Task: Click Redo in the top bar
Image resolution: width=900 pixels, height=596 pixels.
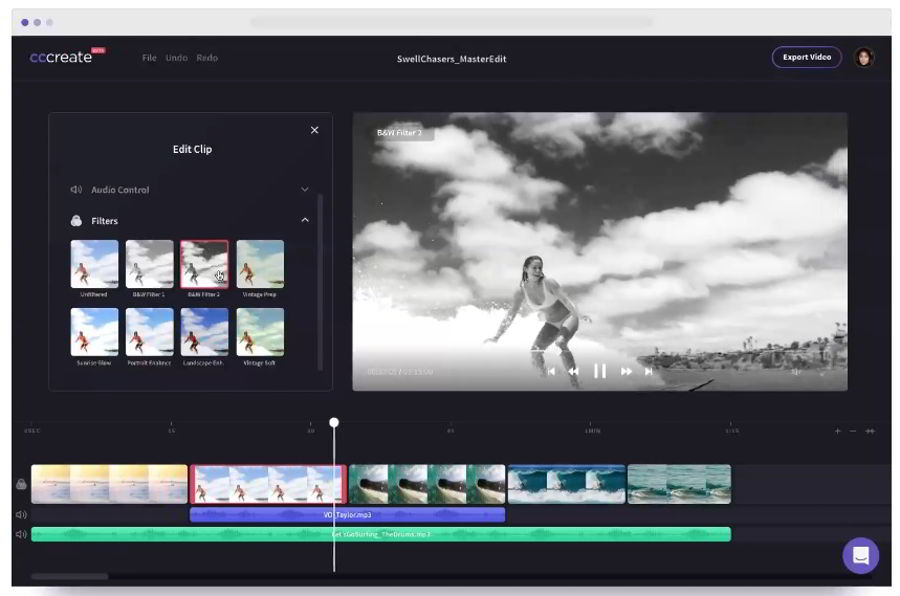Action: pyautogui.click(x=207, y=58)
